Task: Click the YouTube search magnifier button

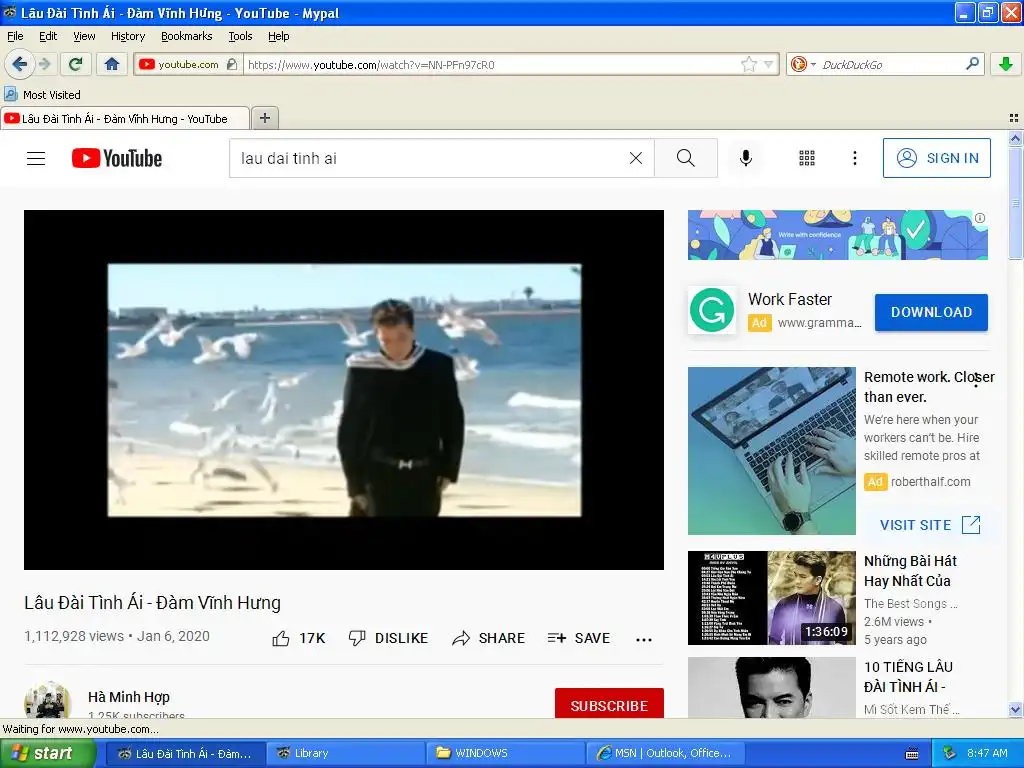Action: pos(686,158)
